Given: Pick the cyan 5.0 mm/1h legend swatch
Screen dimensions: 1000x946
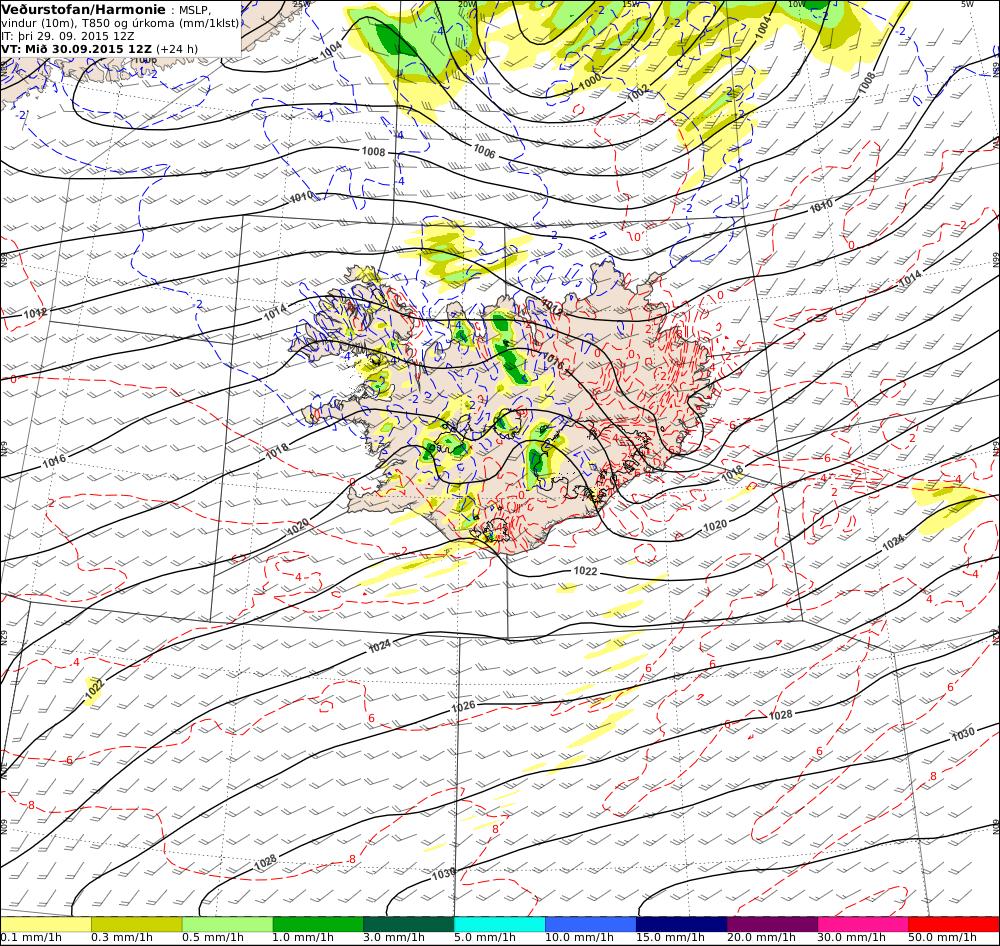Looking at the screenshot, I should coord(499,924).
